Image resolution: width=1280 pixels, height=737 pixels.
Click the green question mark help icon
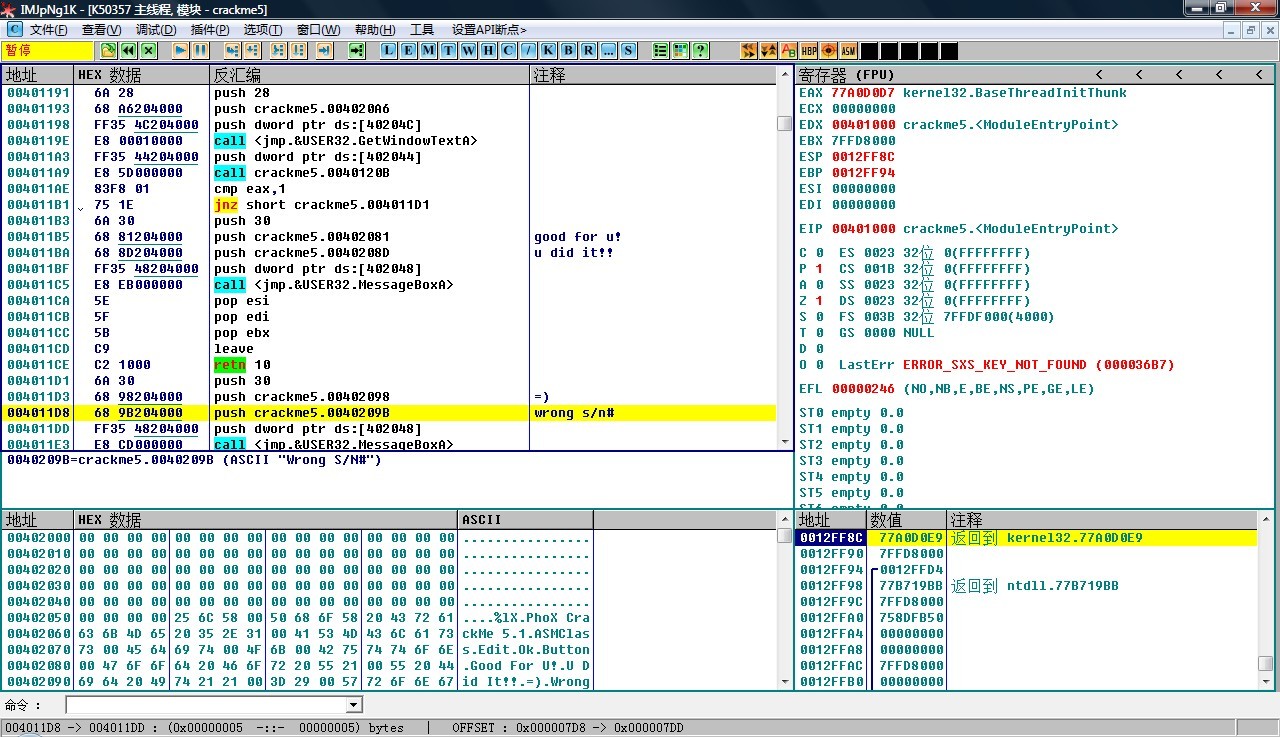[701, 50]
